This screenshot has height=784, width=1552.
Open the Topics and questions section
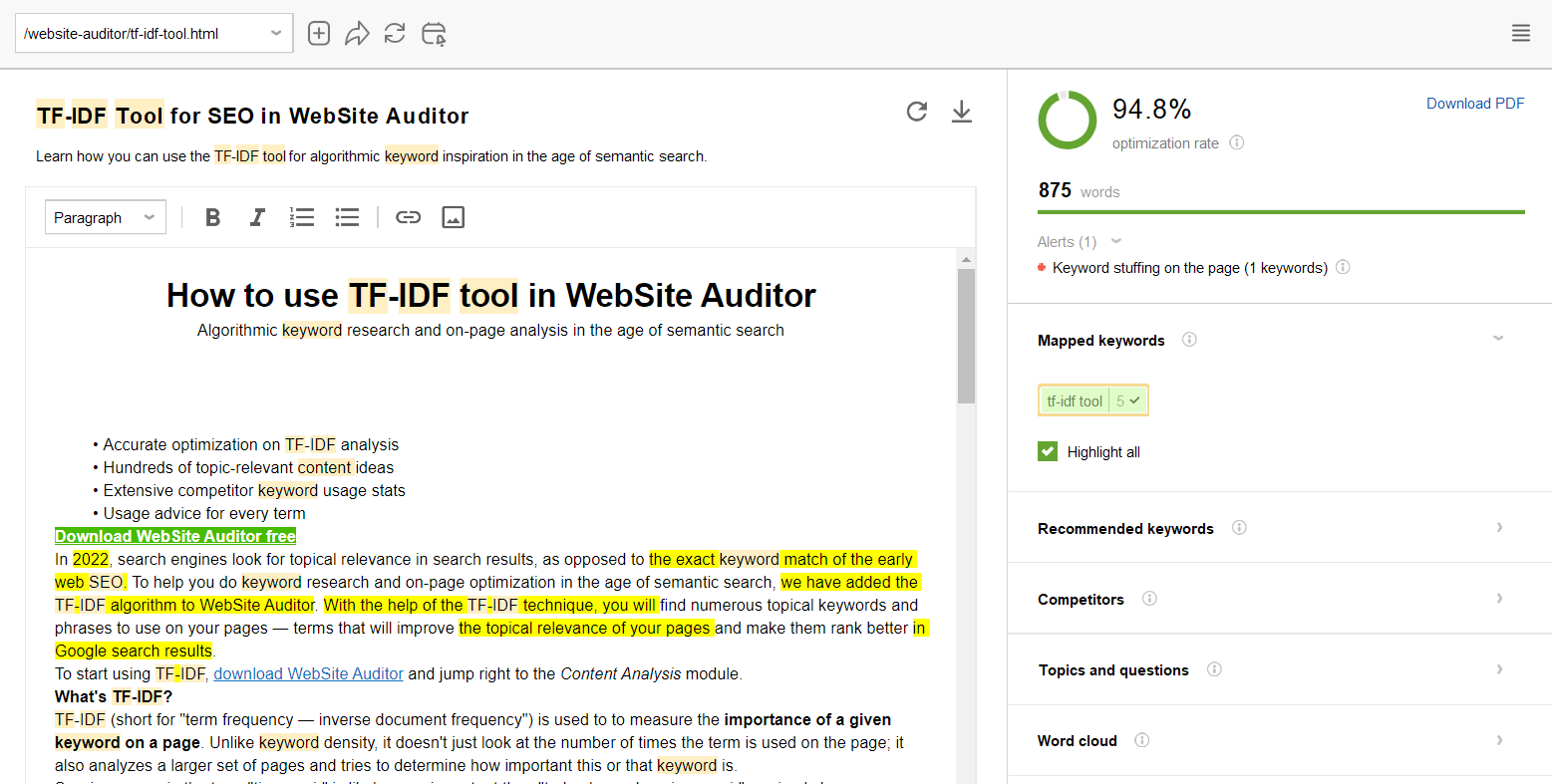tap(1498, 669)
